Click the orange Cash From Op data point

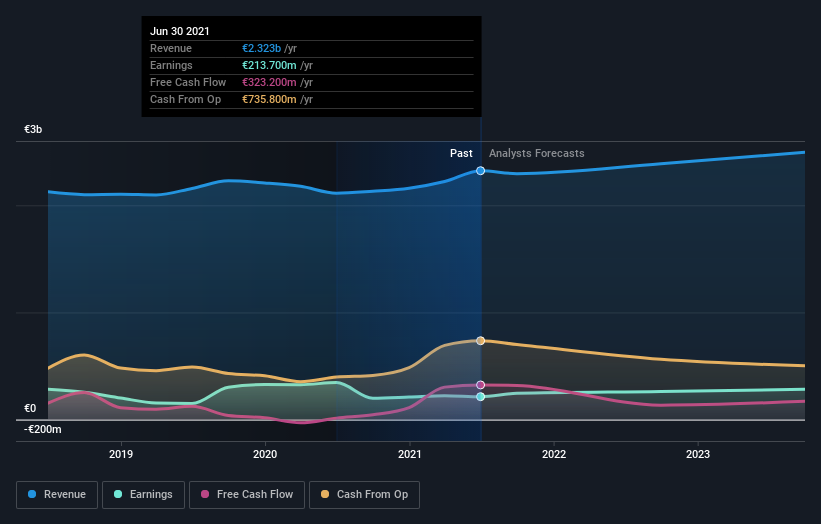point(480,341)
